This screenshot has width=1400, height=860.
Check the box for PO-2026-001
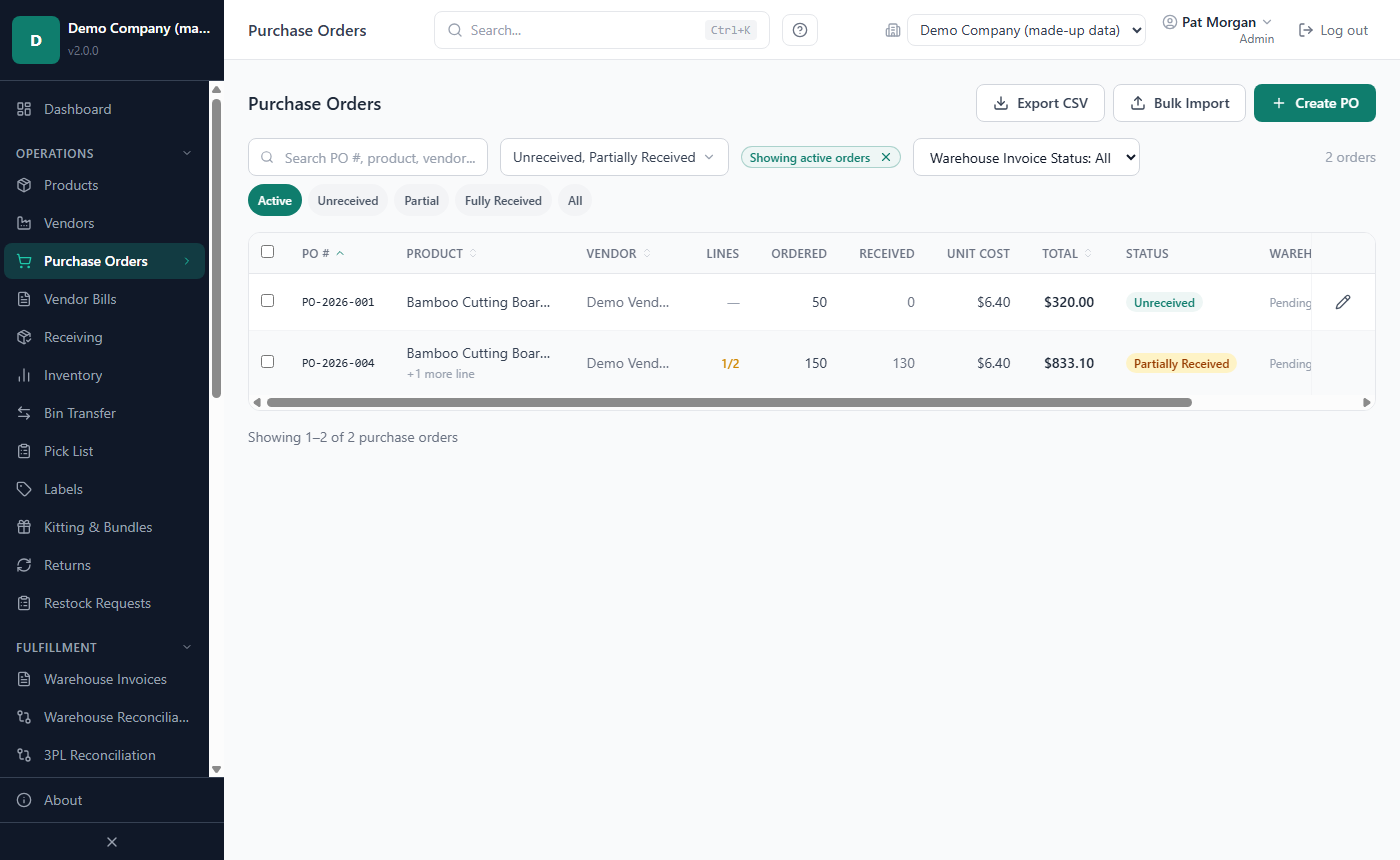pos(267,300)
